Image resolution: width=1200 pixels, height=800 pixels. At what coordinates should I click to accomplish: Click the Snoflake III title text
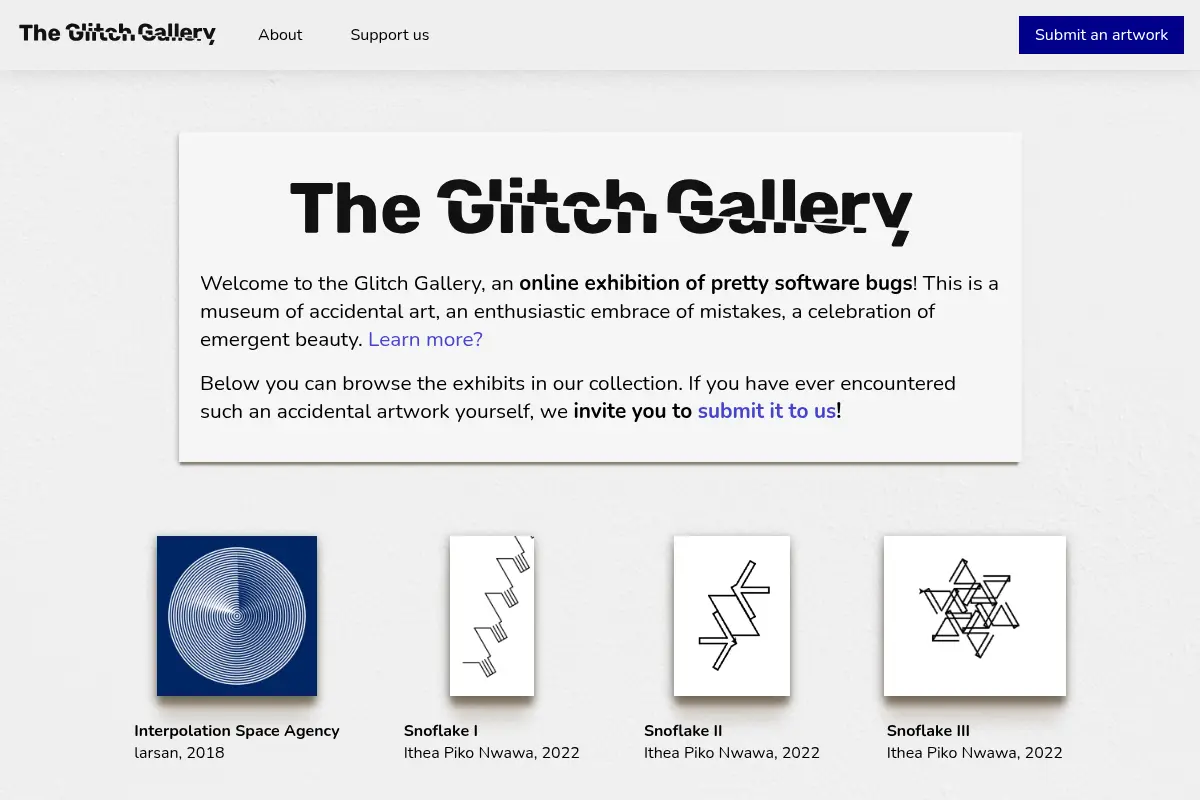click(x=928, y=731)
